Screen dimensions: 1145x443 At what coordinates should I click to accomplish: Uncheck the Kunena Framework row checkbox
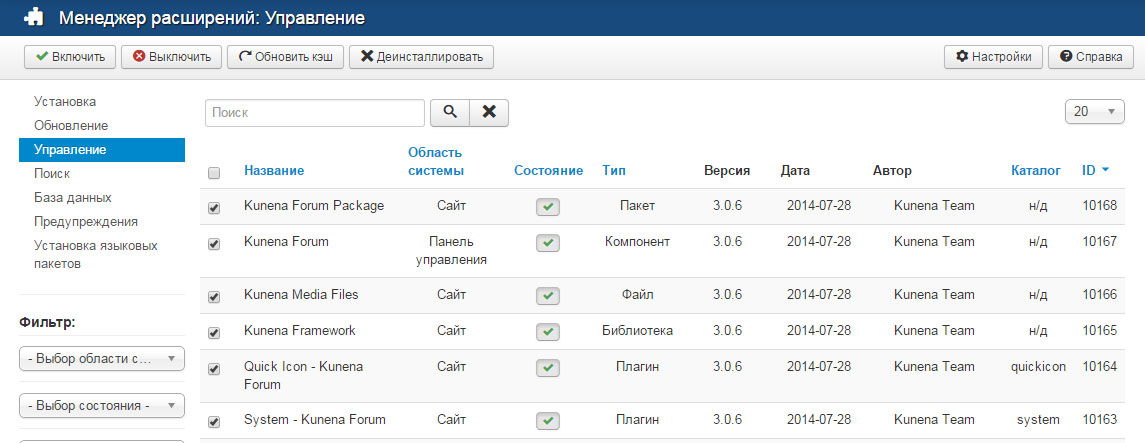[214, 332]
